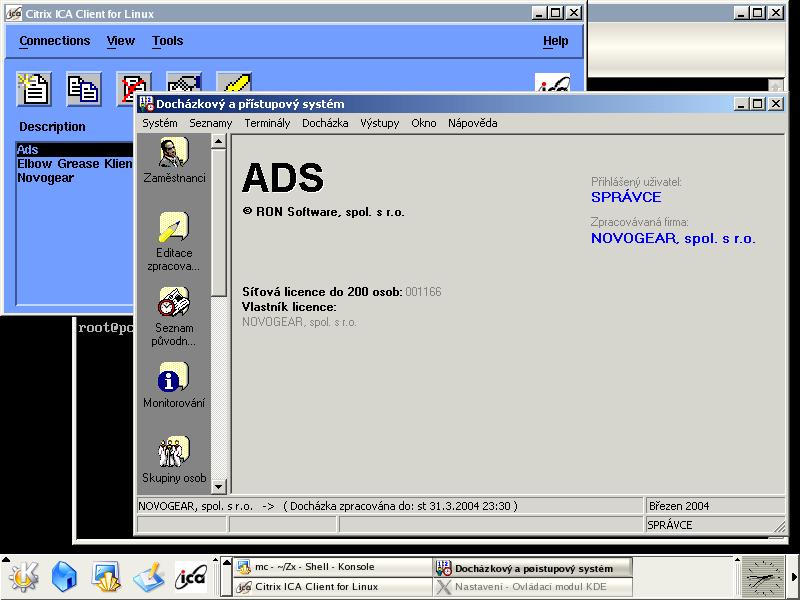800x600 pixels.
Task: Select the Elbow Grease Klien connection entry
Action: 74,164
